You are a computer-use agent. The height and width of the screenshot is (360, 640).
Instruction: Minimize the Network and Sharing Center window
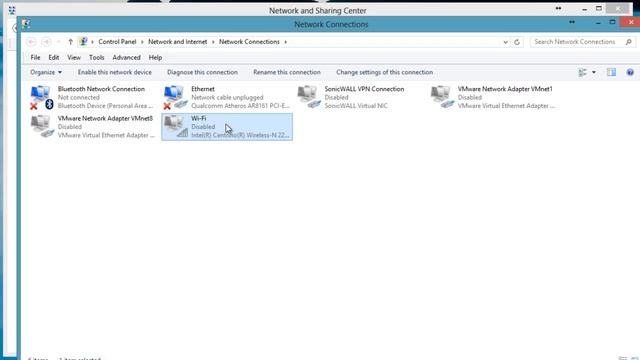584,9
